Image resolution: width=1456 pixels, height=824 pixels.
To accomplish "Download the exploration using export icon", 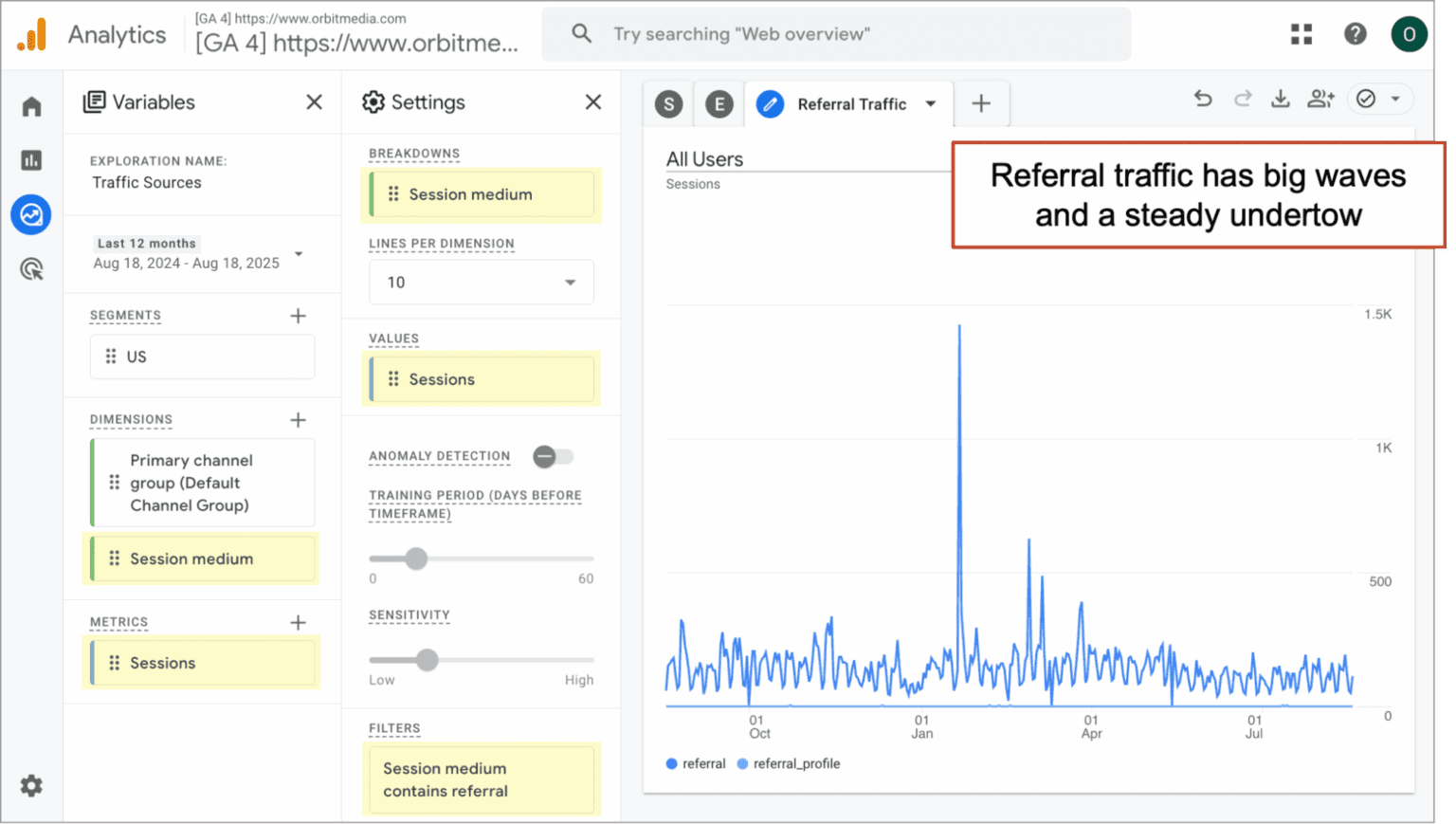I will point(1280,99).
